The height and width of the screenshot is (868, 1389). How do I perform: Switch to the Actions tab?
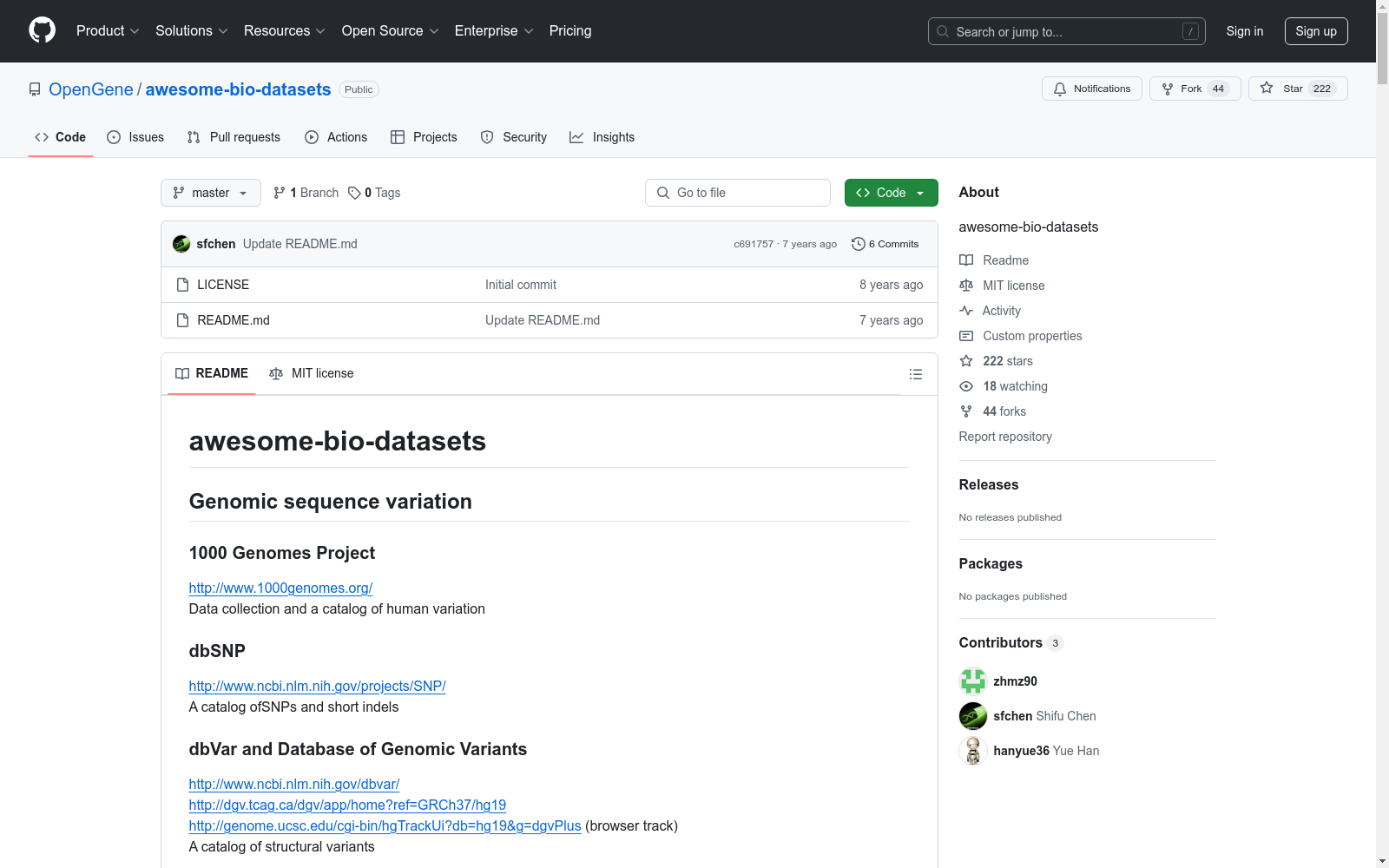[336, 137]
